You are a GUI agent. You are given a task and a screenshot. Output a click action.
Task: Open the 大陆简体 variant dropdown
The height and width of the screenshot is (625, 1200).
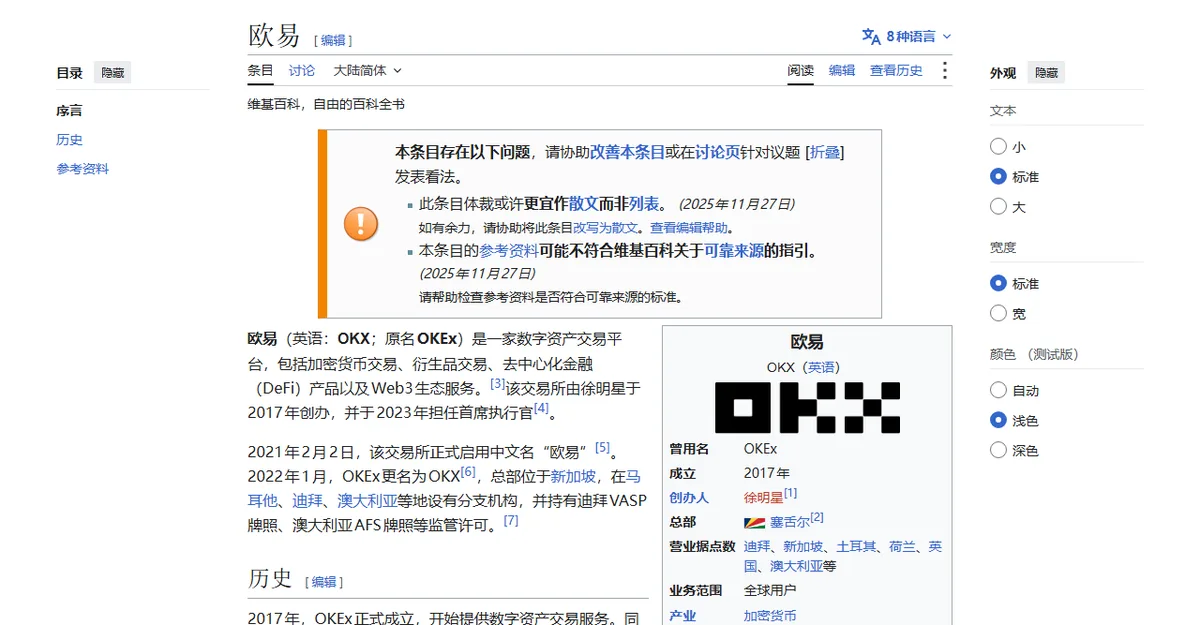tap(367, 70)
